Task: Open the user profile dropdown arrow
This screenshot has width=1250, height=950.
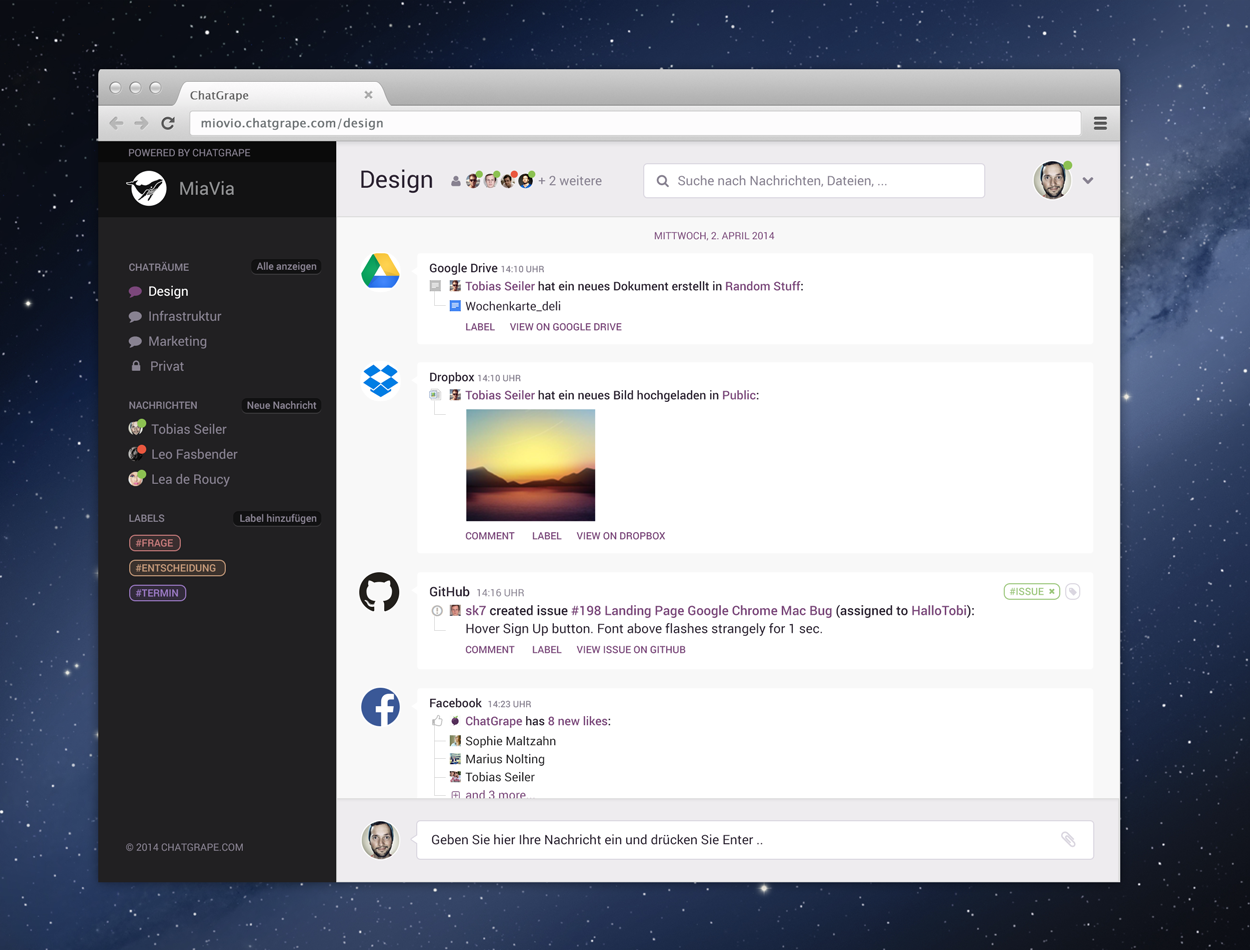Action: [x=1088, y=181]
